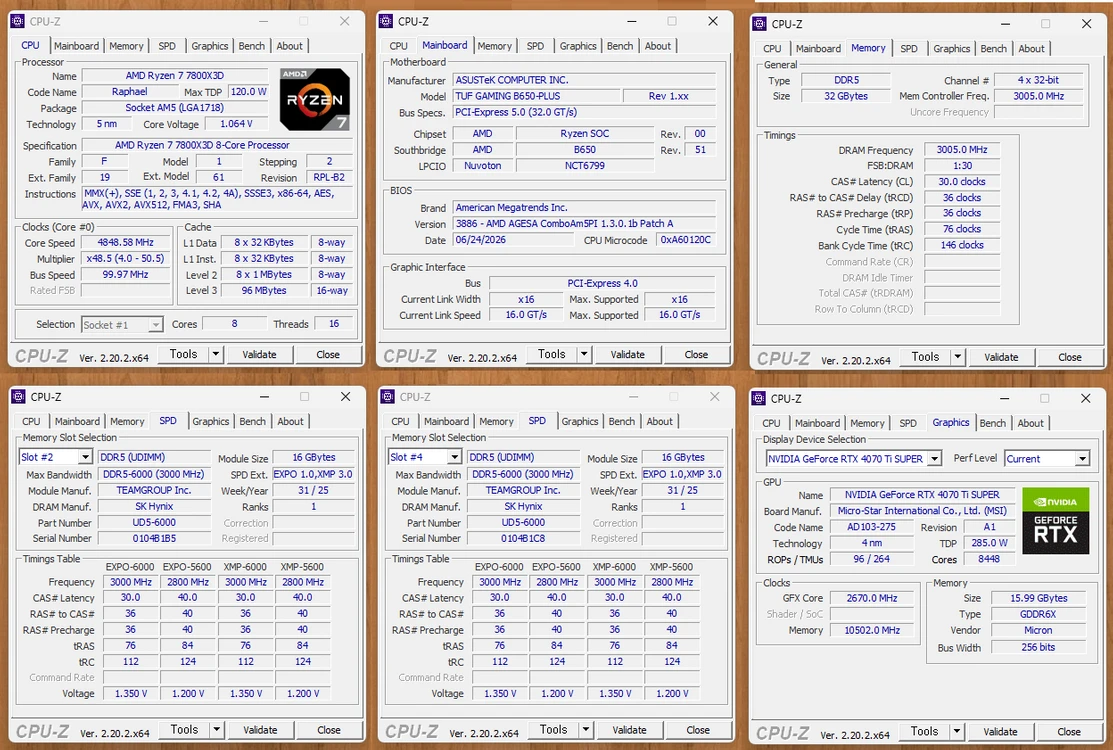Open the Graphics tab in the Slot #2 SPD window

[x=211, y=421]
